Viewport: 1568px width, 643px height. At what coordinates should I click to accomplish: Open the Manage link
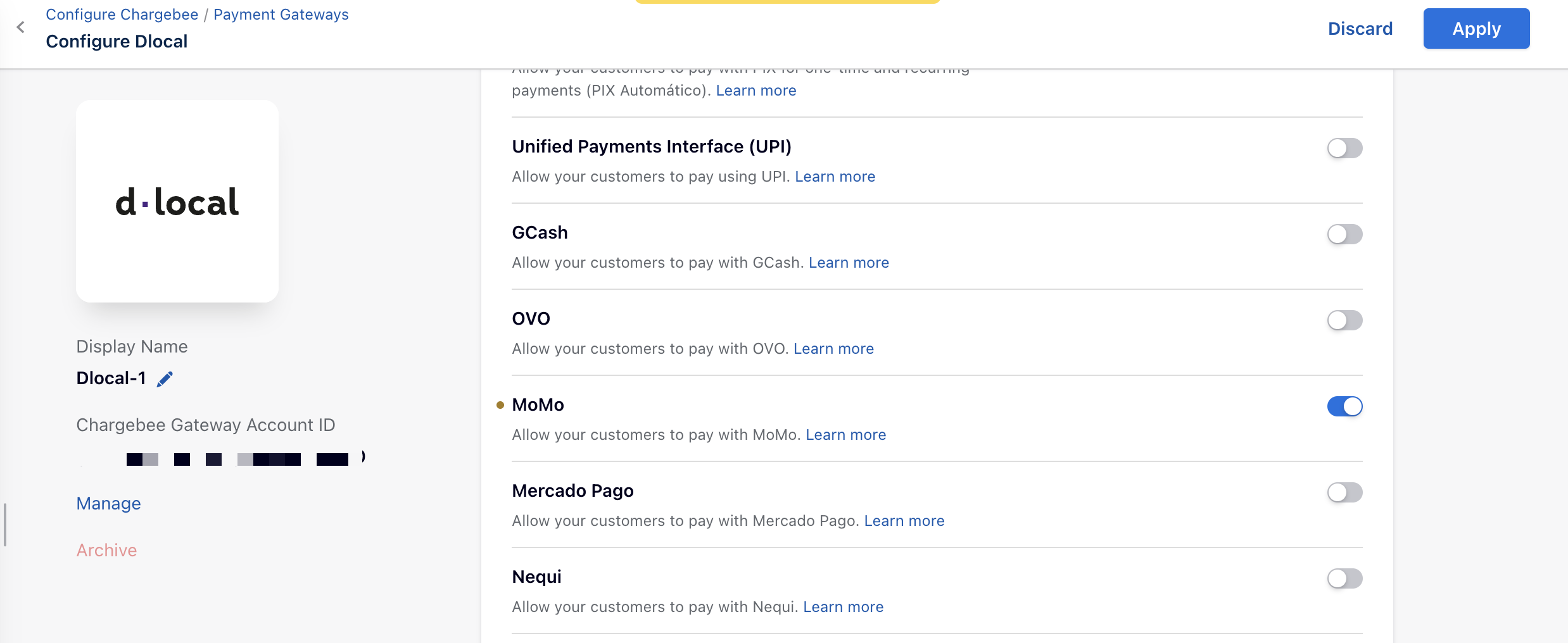(108, 504)
